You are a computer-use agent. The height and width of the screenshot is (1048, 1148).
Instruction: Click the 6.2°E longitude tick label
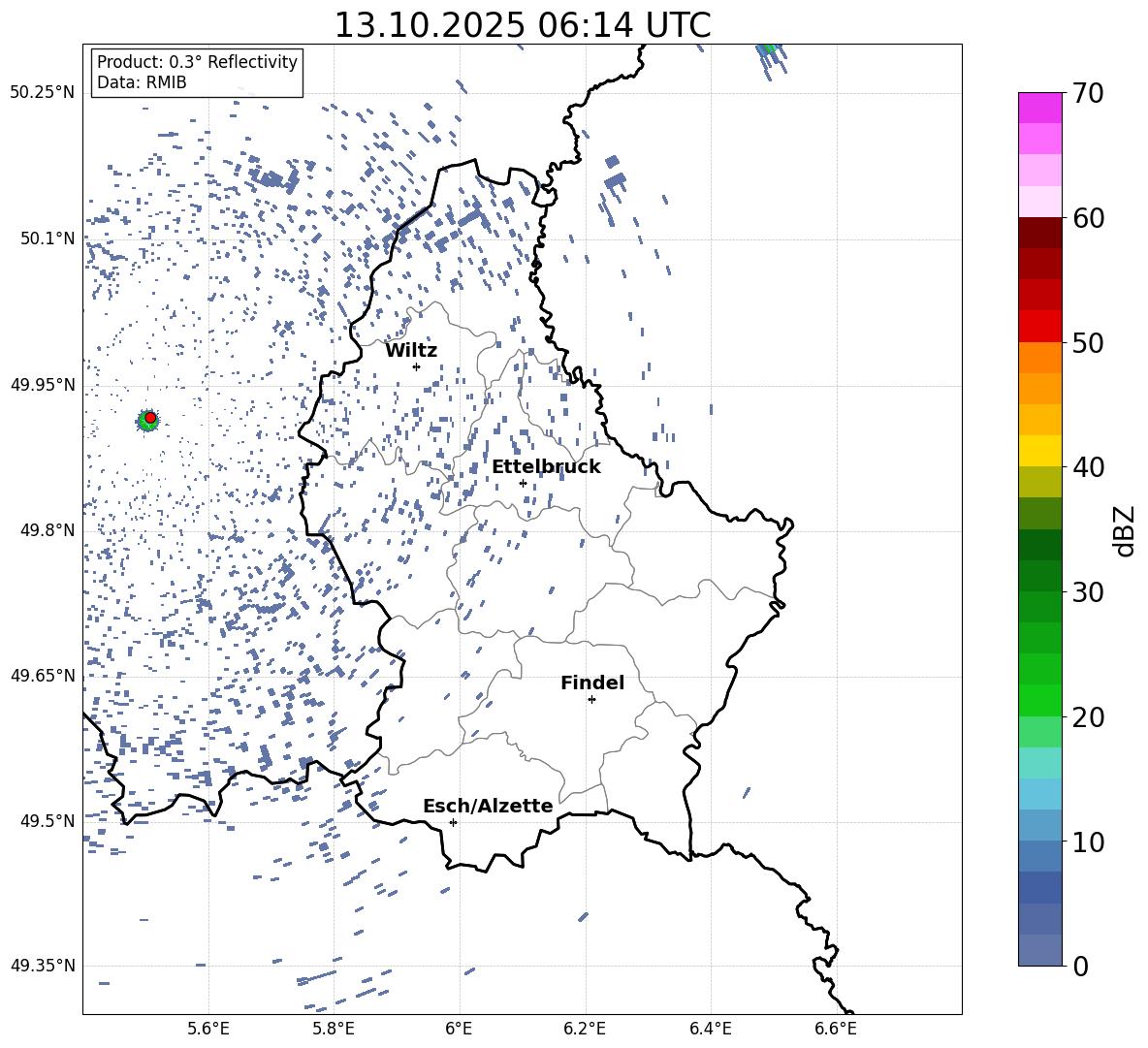tap(585, 1029)
